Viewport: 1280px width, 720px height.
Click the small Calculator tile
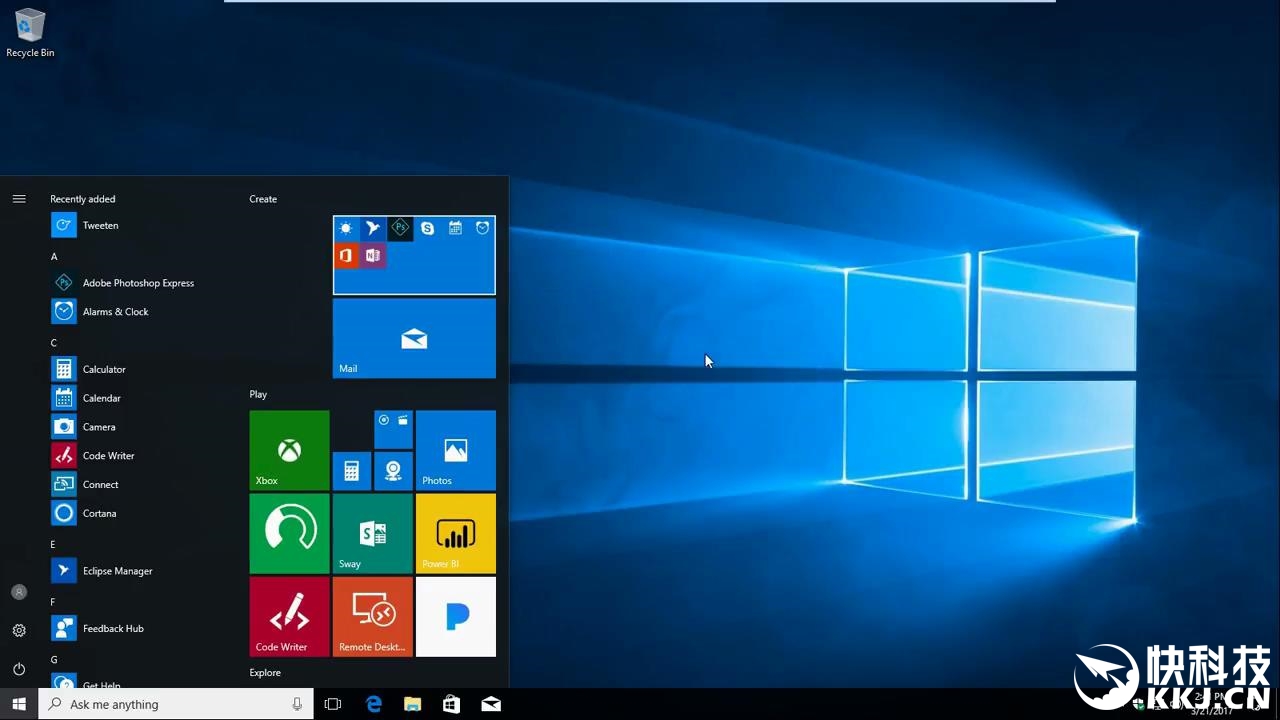click(352, 471)
